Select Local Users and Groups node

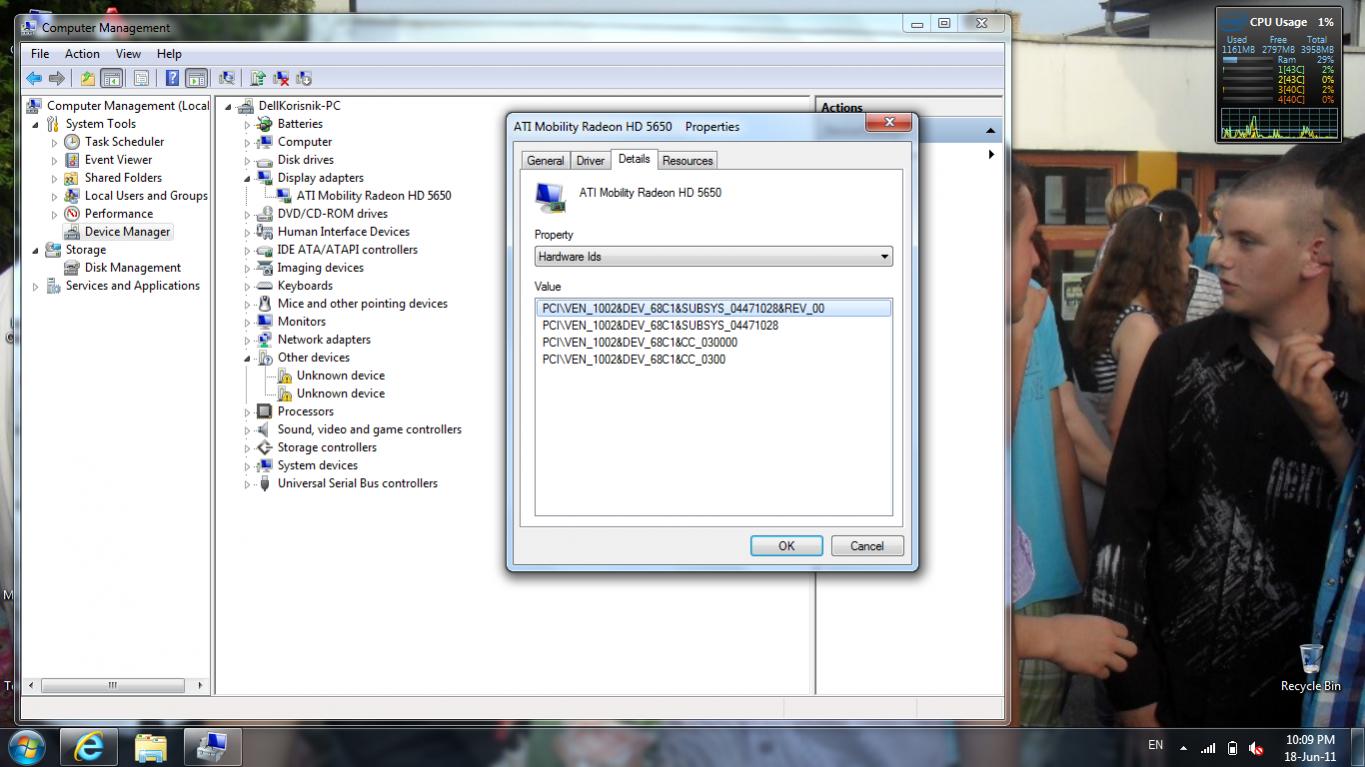click(146, 196)
